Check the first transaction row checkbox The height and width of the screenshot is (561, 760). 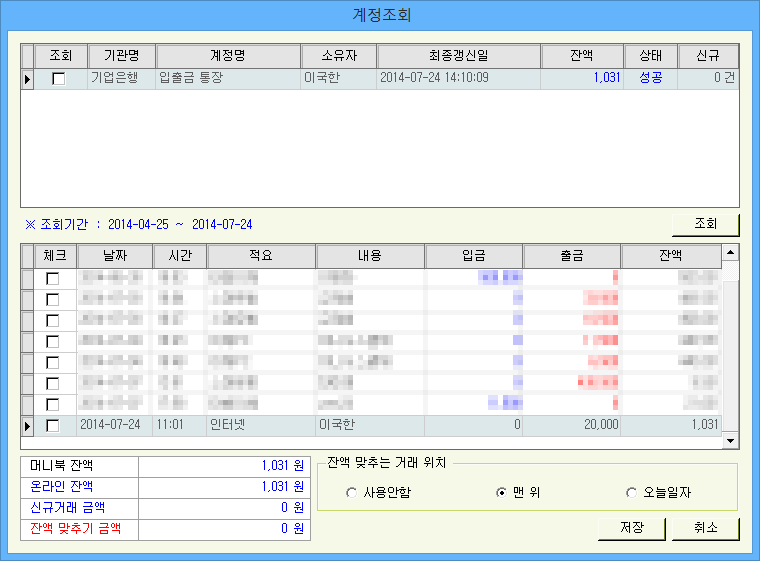pyautogui.click(x=53, y=279)
